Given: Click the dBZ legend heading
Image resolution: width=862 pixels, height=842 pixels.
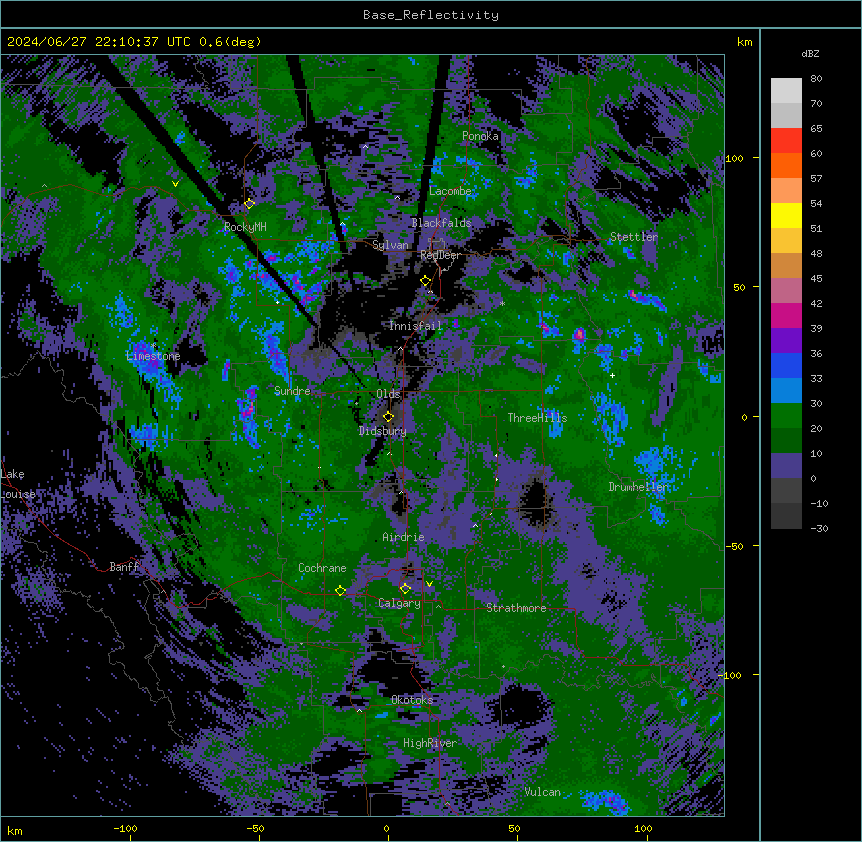Looking at the screenshot, I should pos(810,54).
